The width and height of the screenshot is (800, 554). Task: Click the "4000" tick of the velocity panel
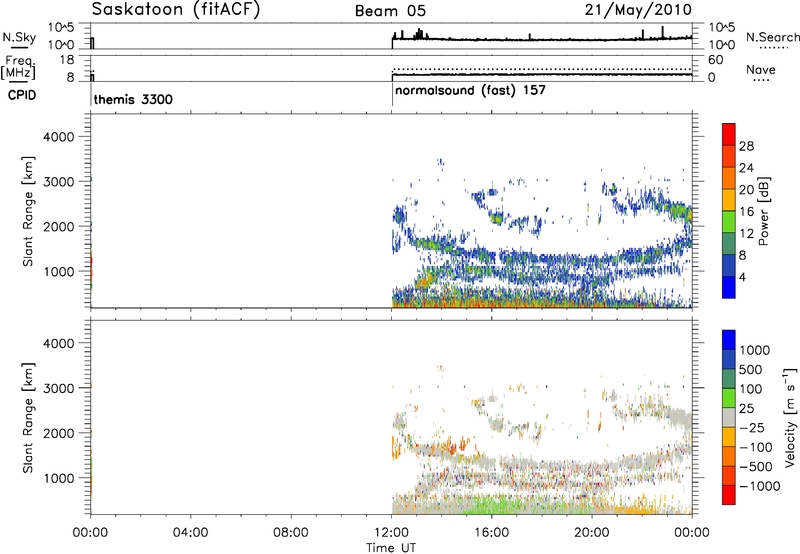click(59, 343)
